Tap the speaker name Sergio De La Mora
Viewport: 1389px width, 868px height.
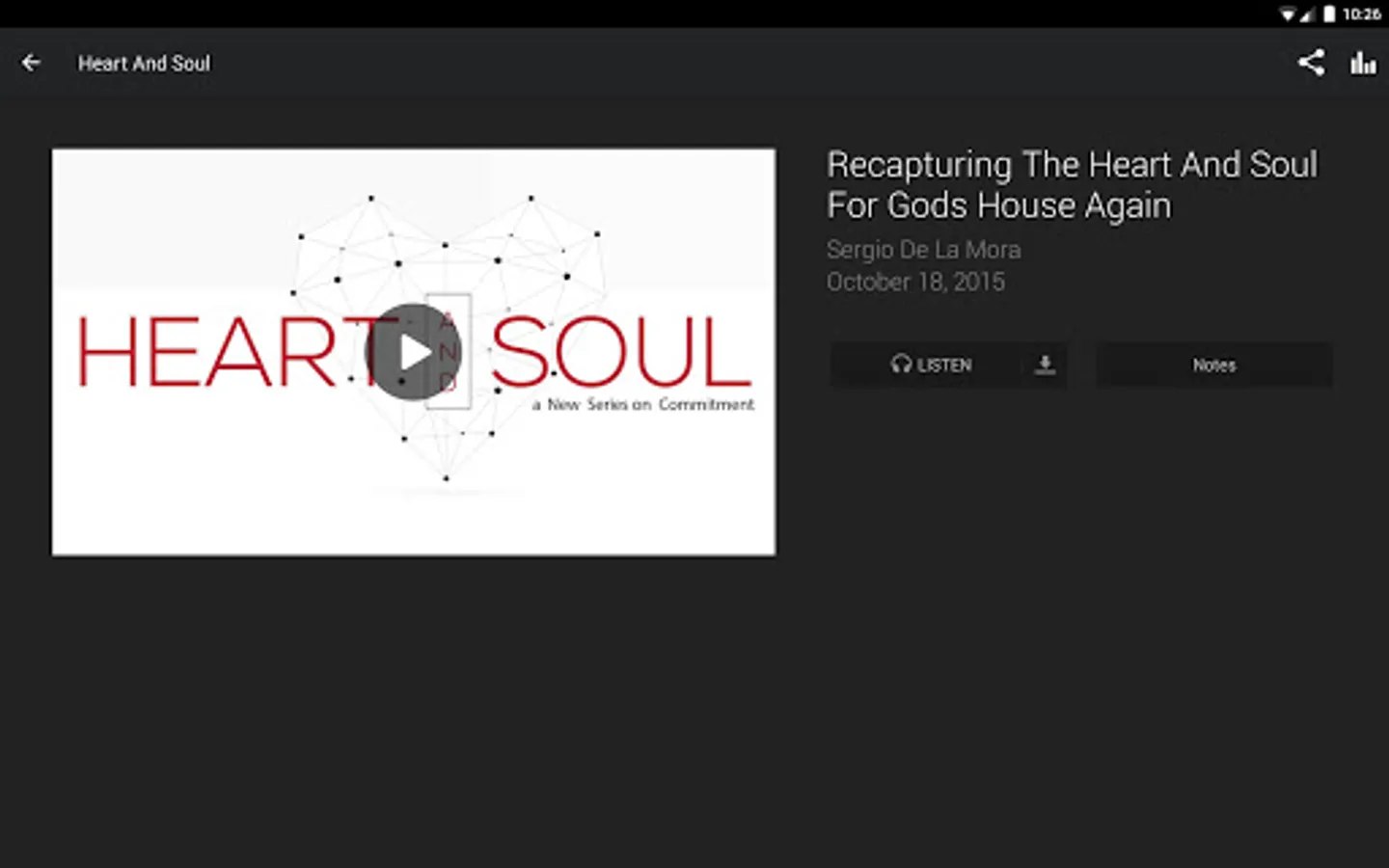(x=923, y=250)
